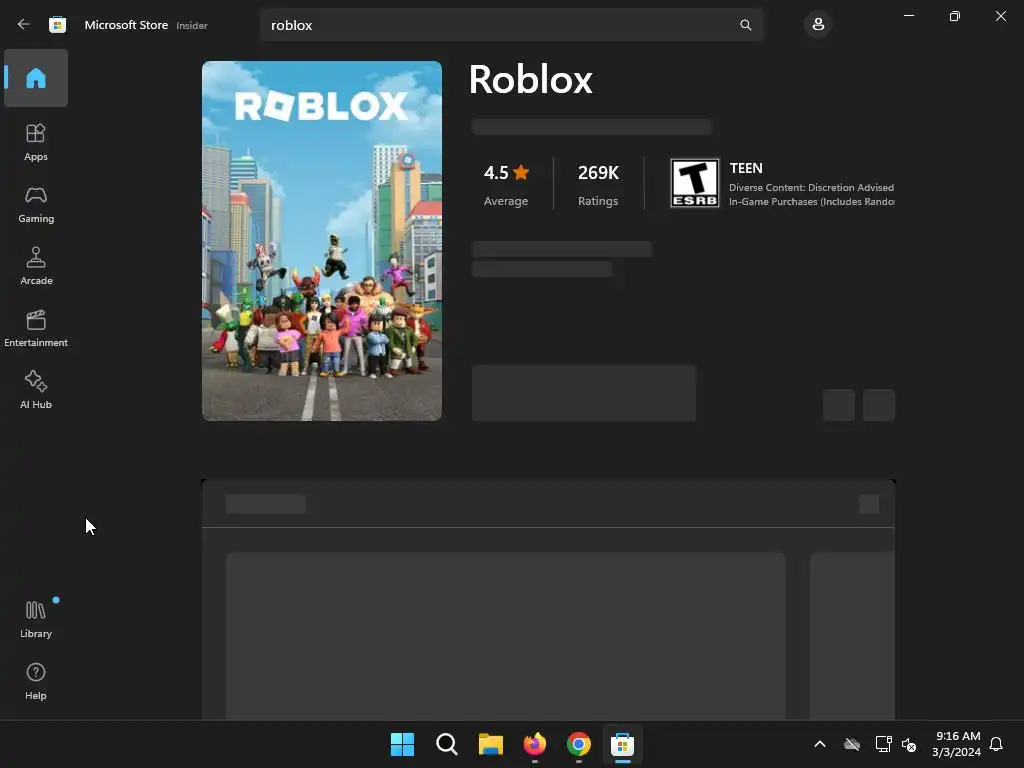The width and height of the screenshot is (1024, 768).
Task: Go back using the back arrow
Action: click(x=24, y=25)
